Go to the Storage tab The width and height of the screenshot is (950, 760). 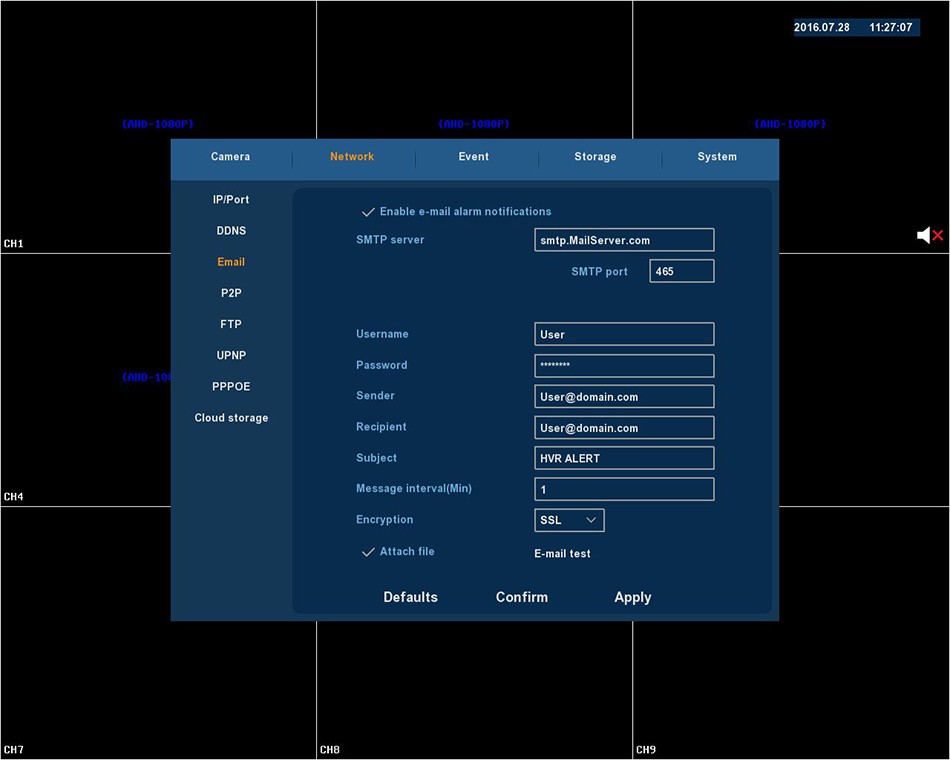[x=595, y=157]
